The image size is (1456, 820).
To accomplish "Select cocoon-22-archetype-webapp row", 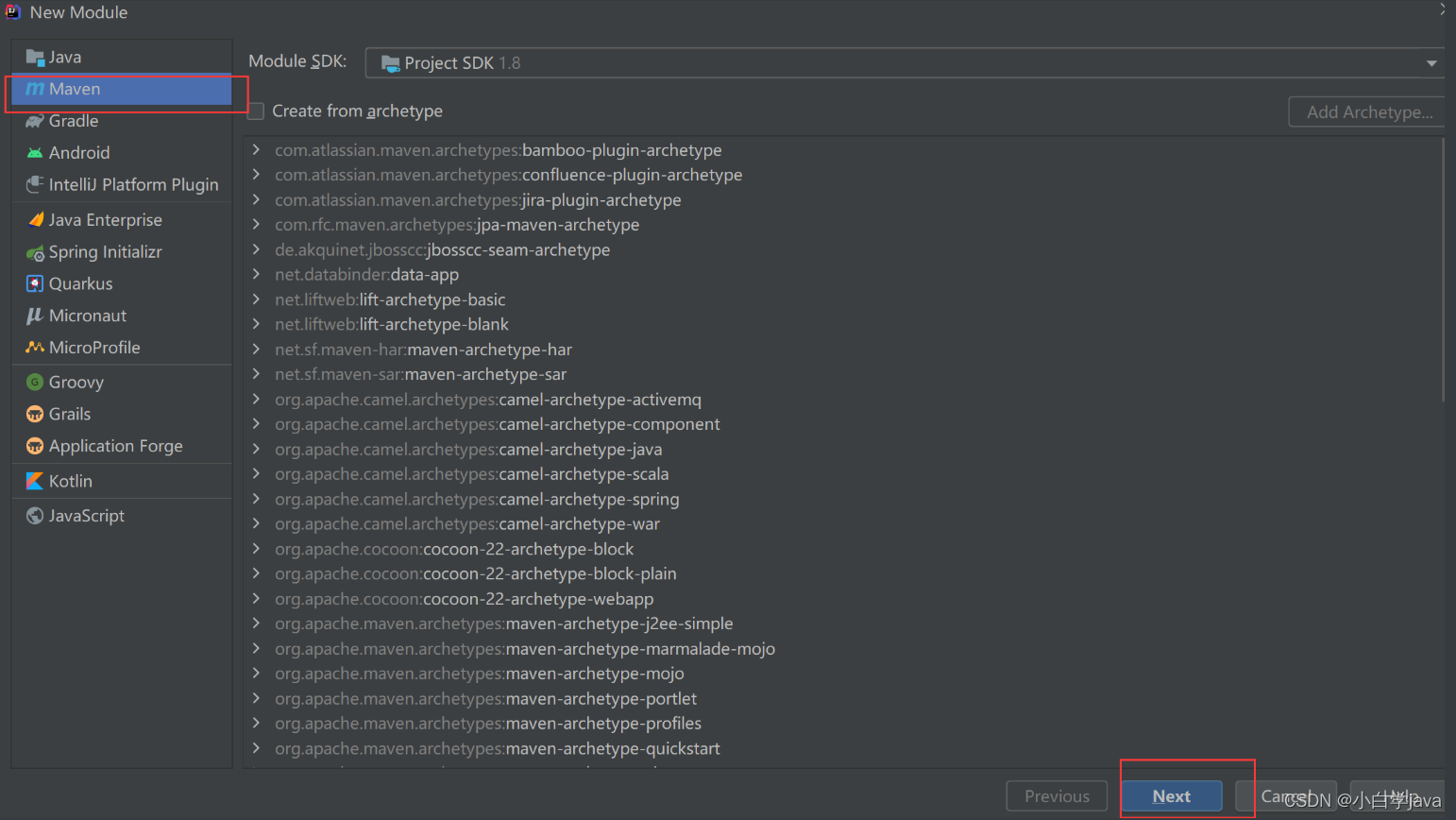I will coord(843,599).
